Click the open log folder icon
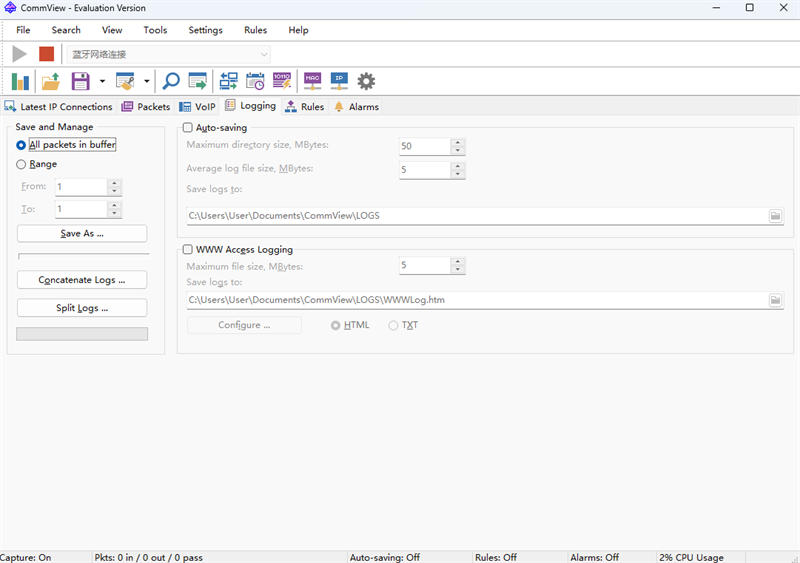This screenshot has height=563, width=800. click(x=51, y=81)
